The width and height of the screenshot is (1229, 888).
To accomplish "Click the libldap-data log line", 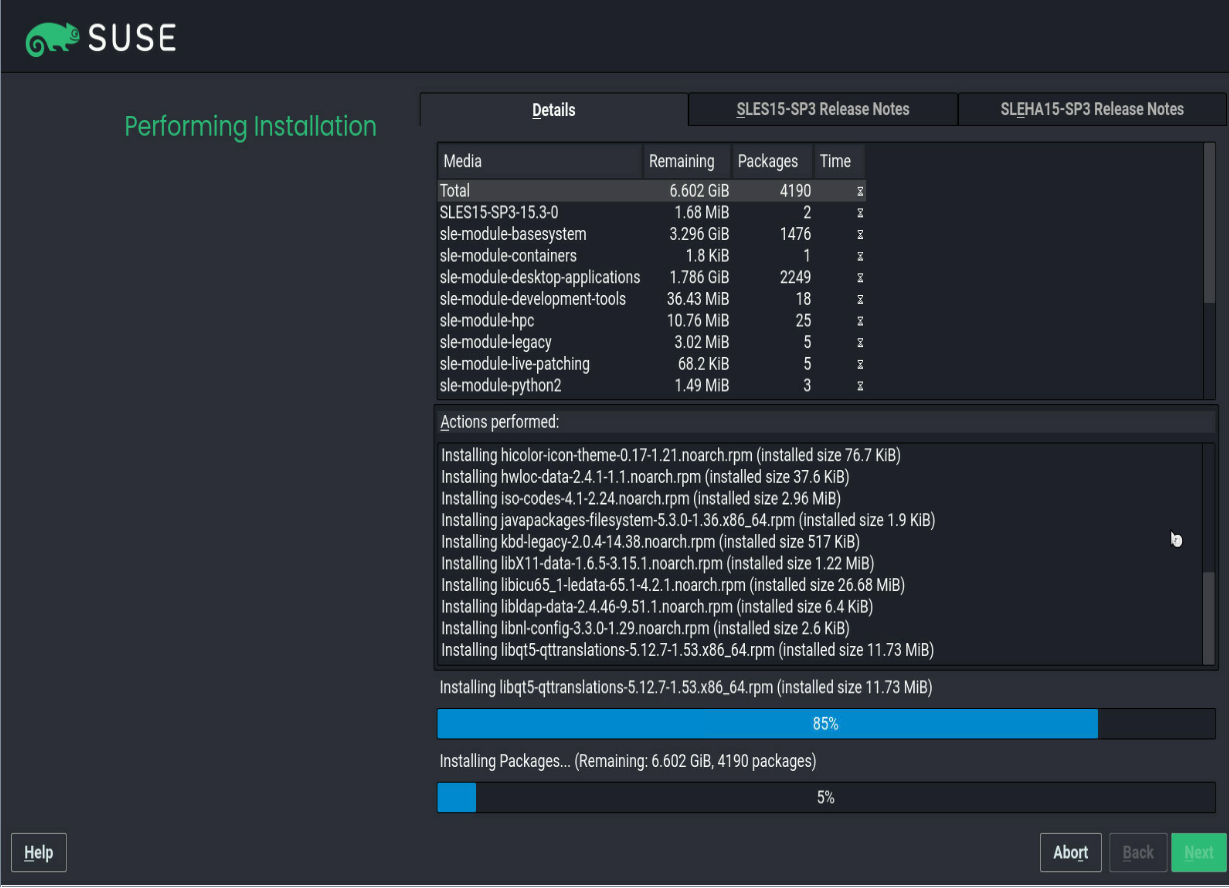I will (657, 607).
